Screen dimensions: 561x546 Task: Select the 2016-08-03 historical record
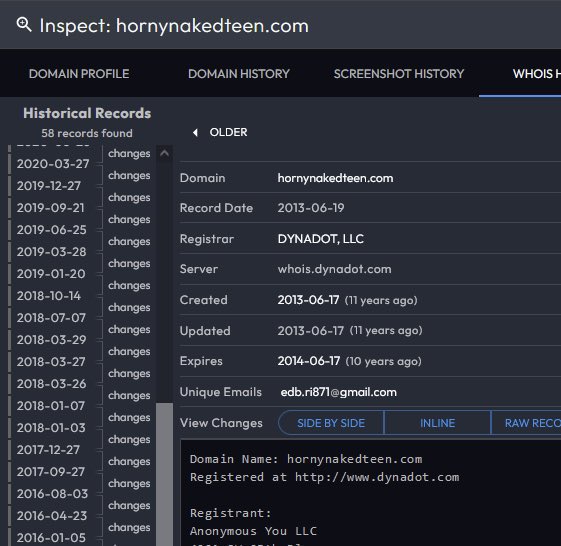point(52,494)
